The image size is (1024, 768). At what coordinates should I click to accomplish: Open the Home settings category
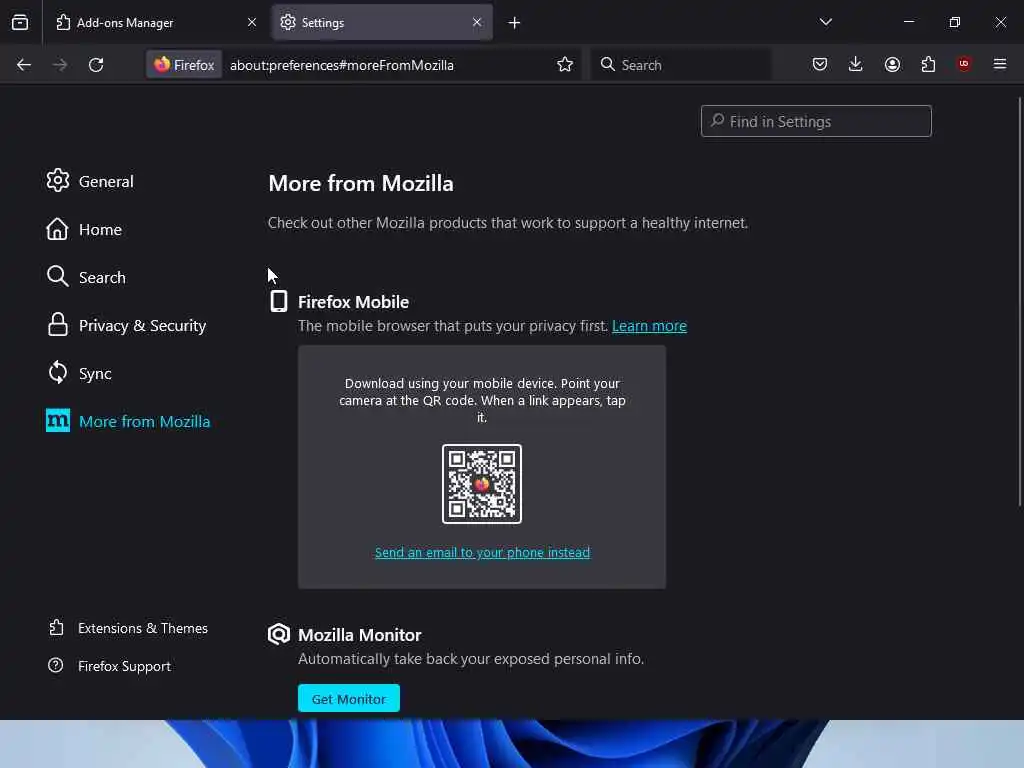tap(84, 229)
